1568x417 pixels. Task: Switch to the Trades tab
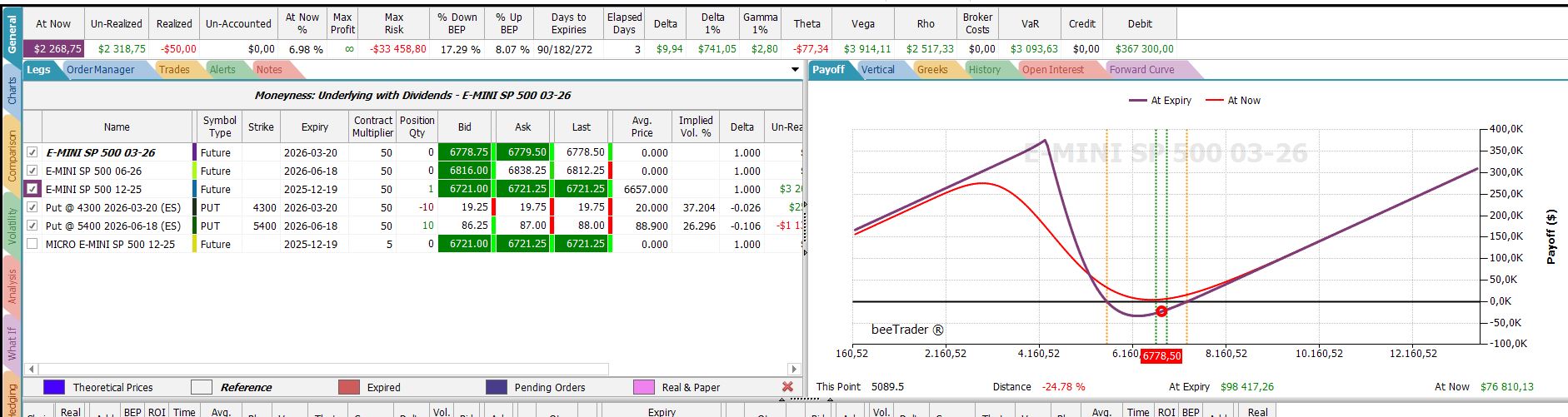(x=174, y=70)
